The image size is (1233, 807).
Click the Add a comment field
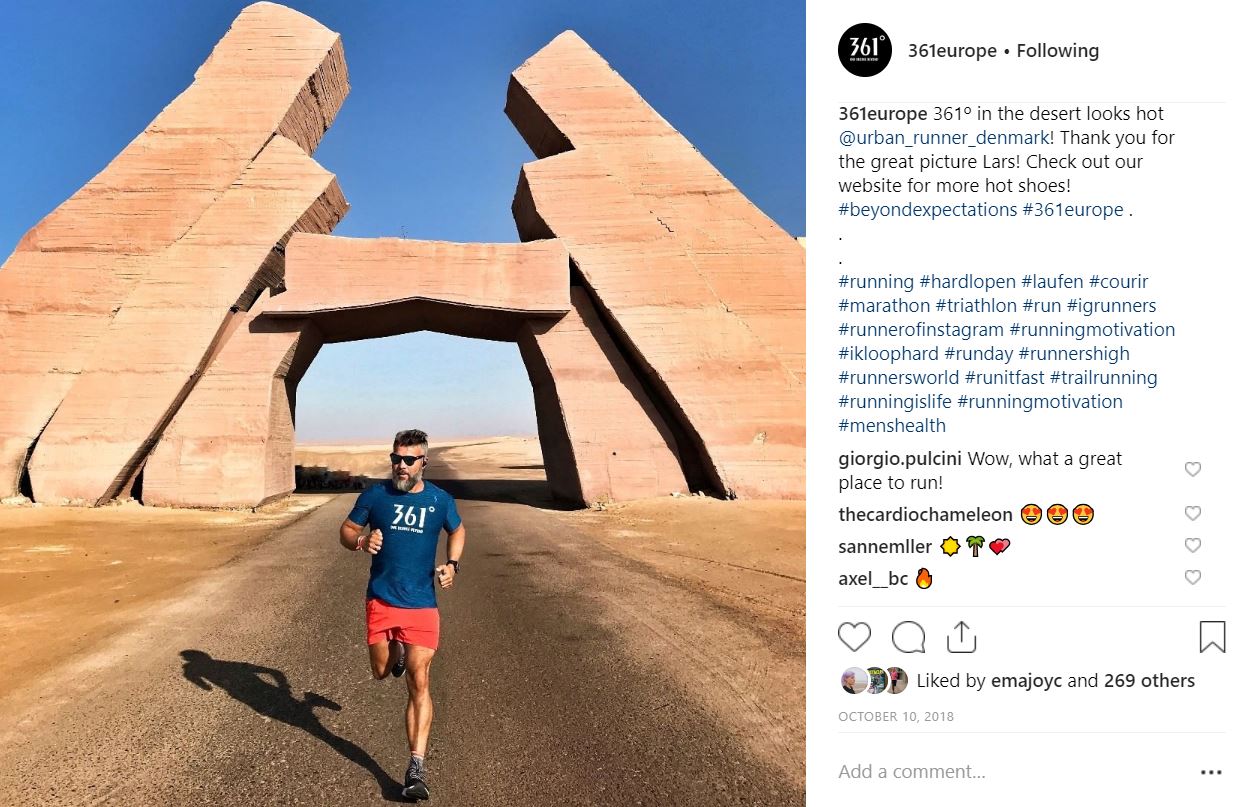pyautogui.click(x=1010, y=772)
